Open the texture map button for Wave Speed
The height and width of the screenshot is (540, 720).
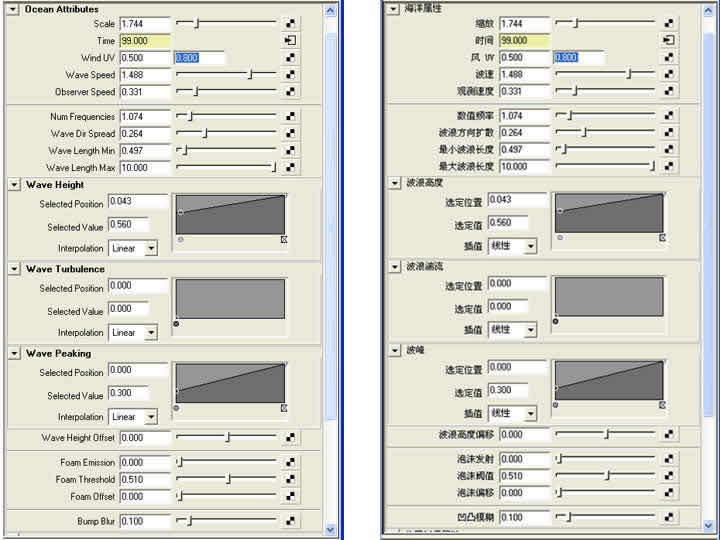pos(290,74)
